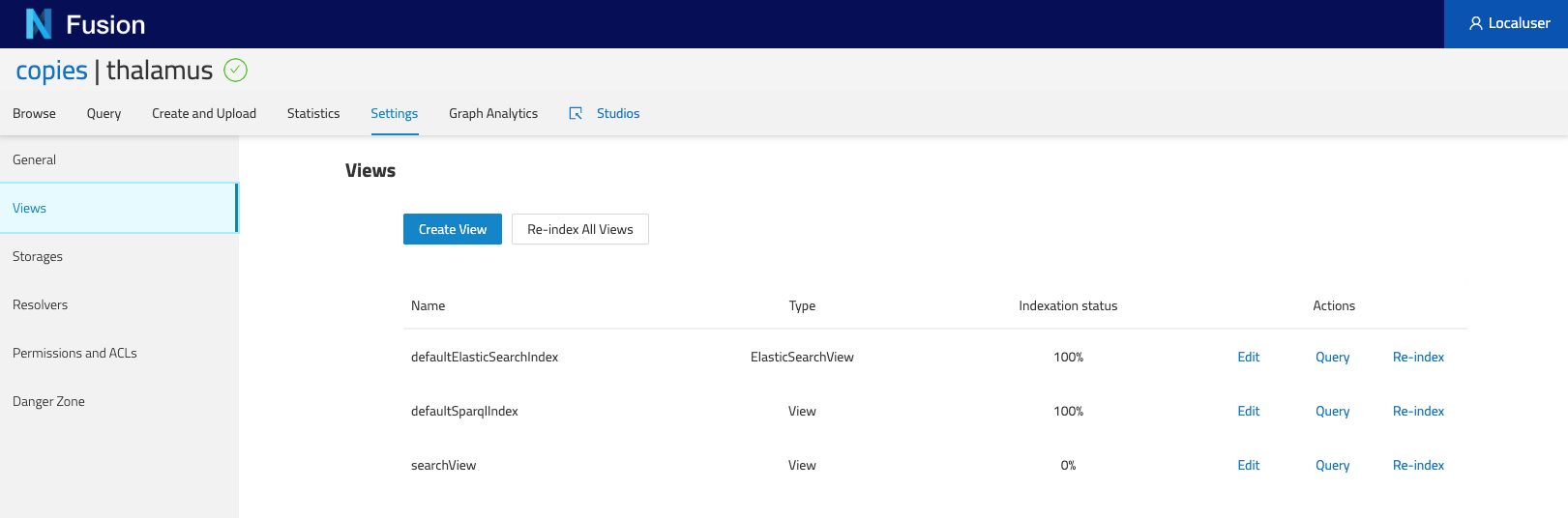Re-index the searchView view
Screen dimensions: 1568x518
[x=1418, y=465]
